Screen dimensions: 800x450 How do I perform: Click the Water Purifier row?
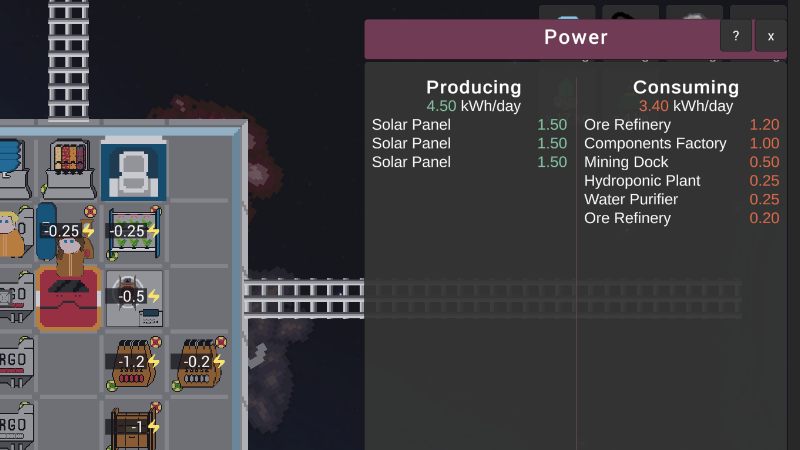click(x=682, y=199)
